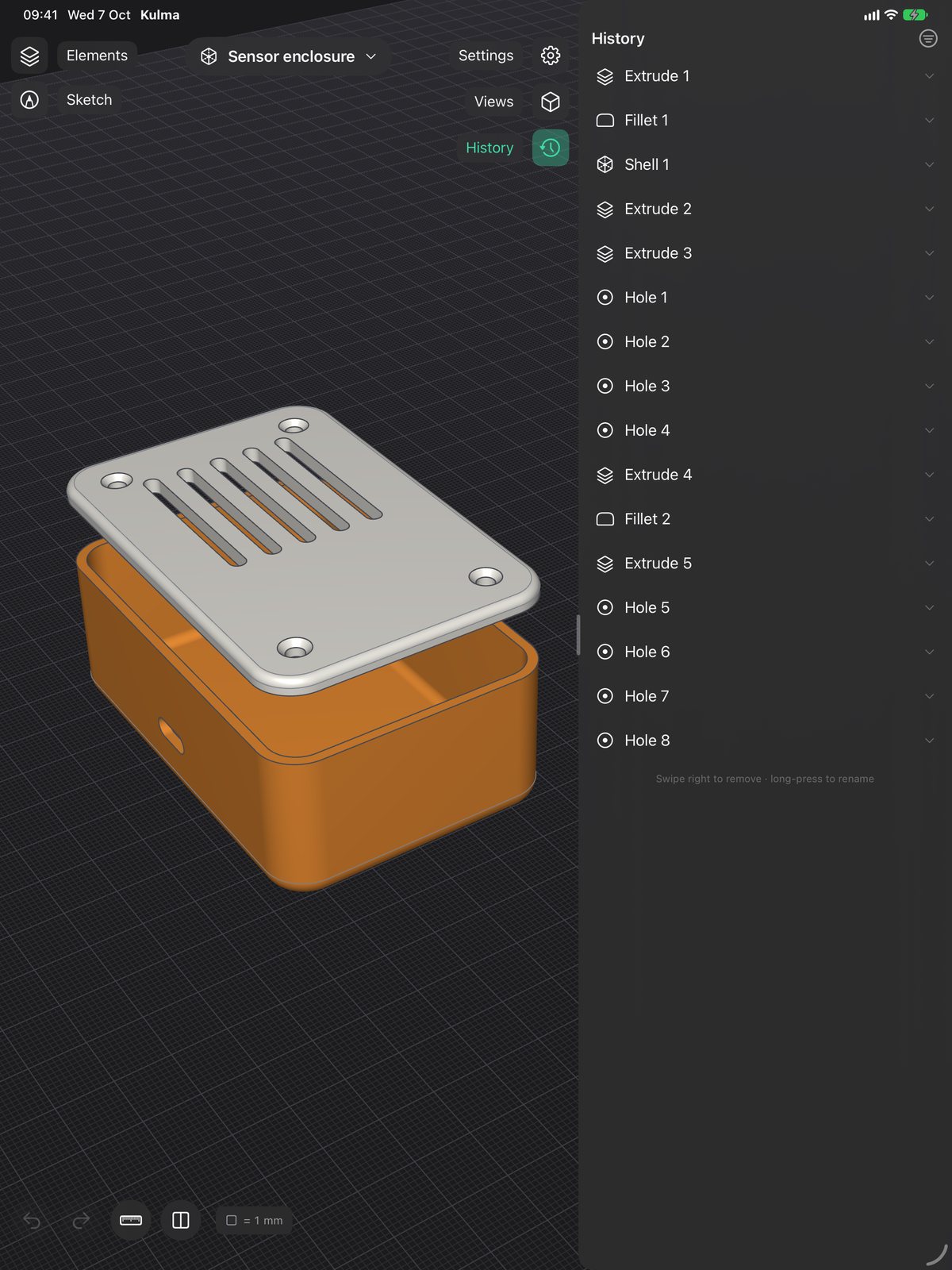This screenshot has width=952, height=1270.
Task: Select the Extrude 1 history step
Action: coord(765,76)
